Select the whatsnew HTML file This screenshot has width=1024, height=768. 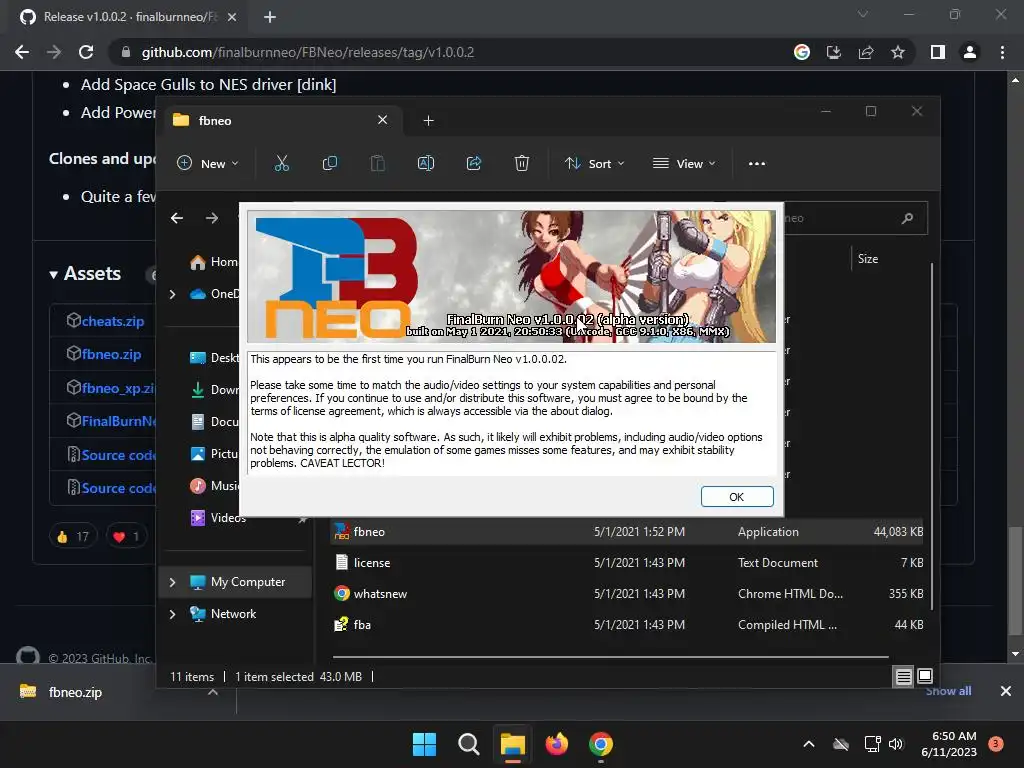tap(627, 594)
